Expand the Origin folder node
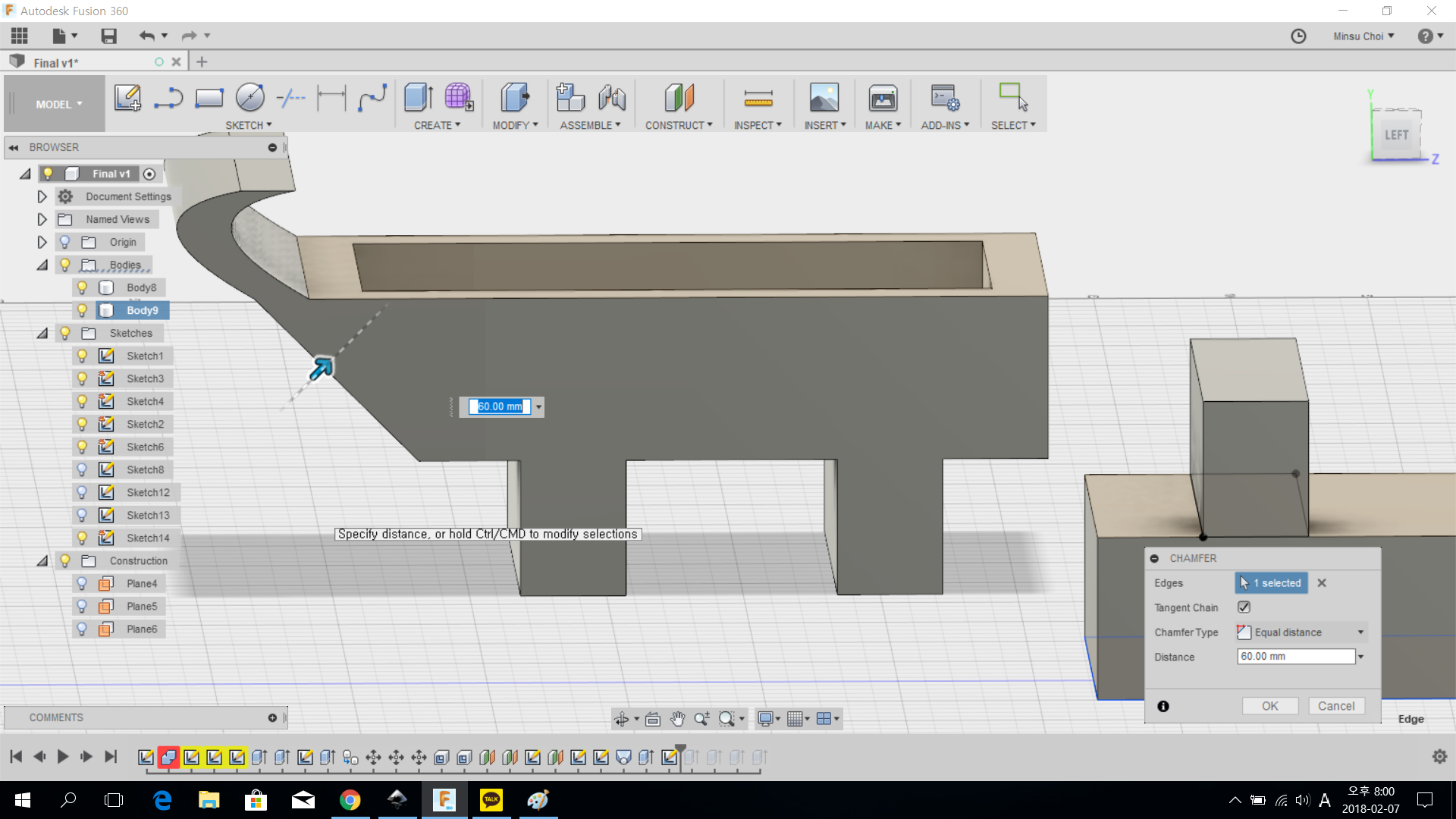Viewport: 1456px width, 819px height. coord(42,242)
